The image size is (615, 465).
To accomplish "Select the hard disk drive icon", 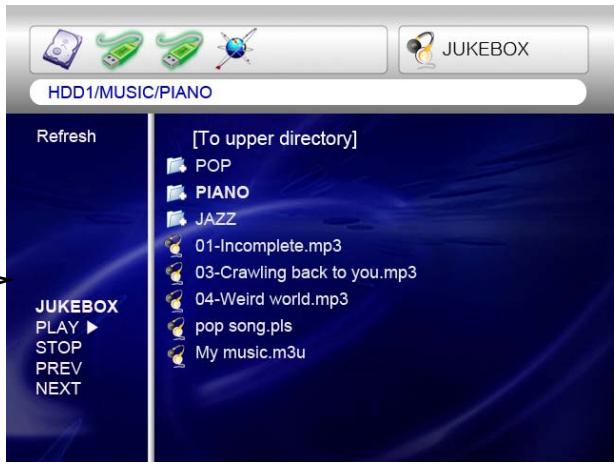I will coord(63,49).
